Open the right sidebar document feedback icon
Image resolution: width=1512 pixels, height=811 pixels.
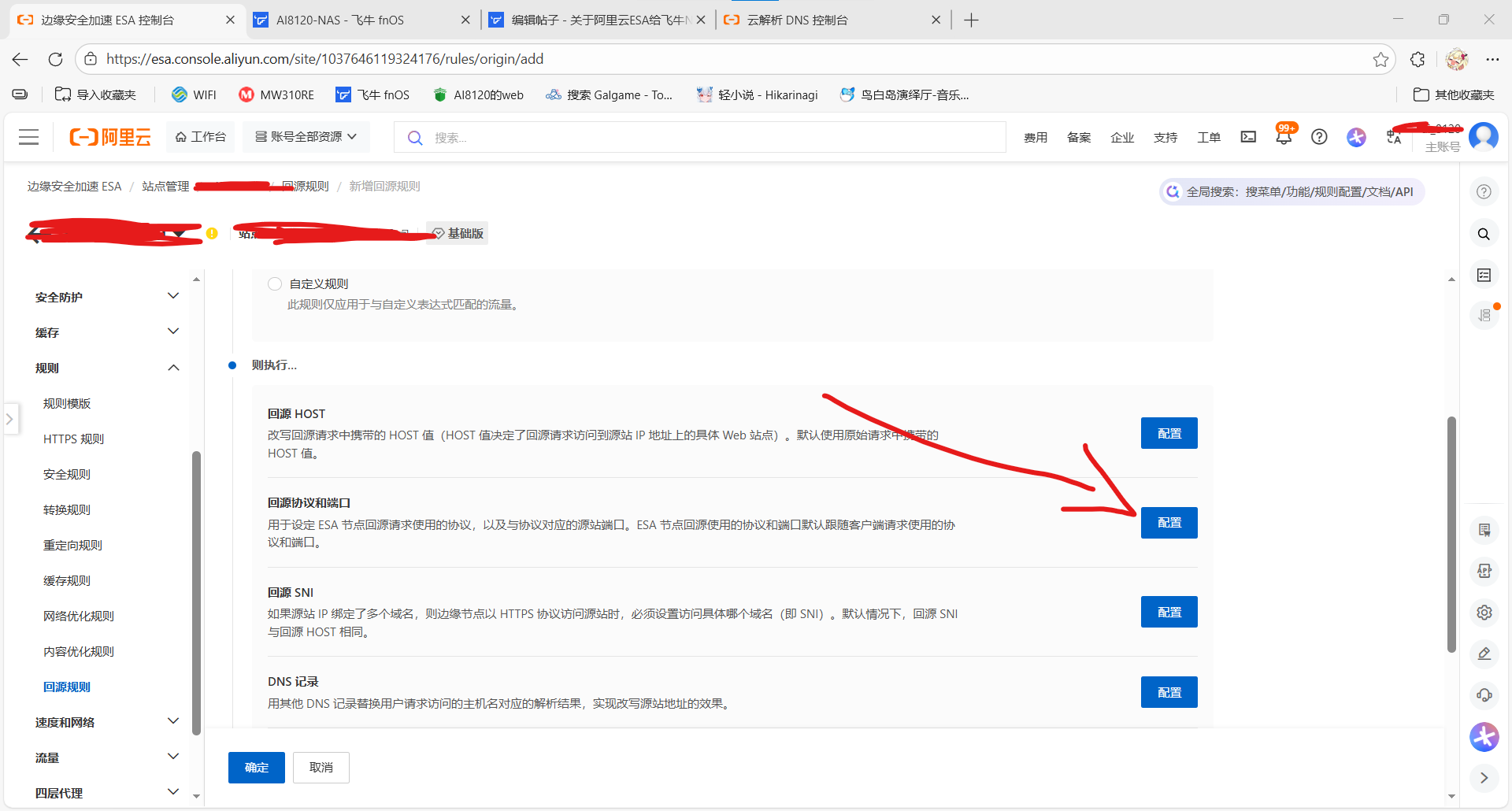point(1484,530)
